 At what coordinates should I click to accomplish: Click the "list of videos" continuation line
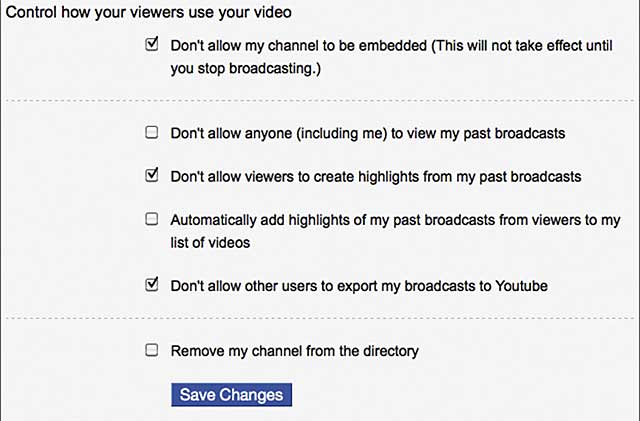tap(210, 243)
